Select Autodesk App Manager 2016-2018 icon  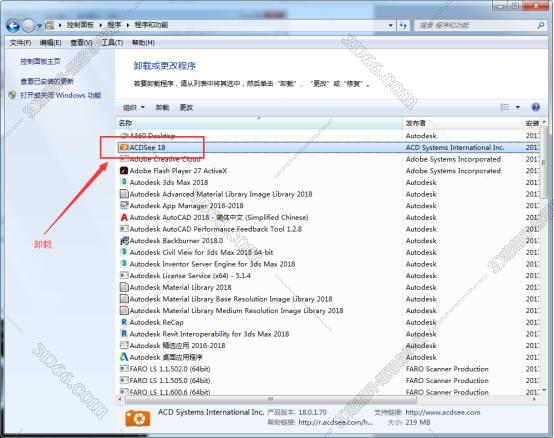click(x=124, y=206)
